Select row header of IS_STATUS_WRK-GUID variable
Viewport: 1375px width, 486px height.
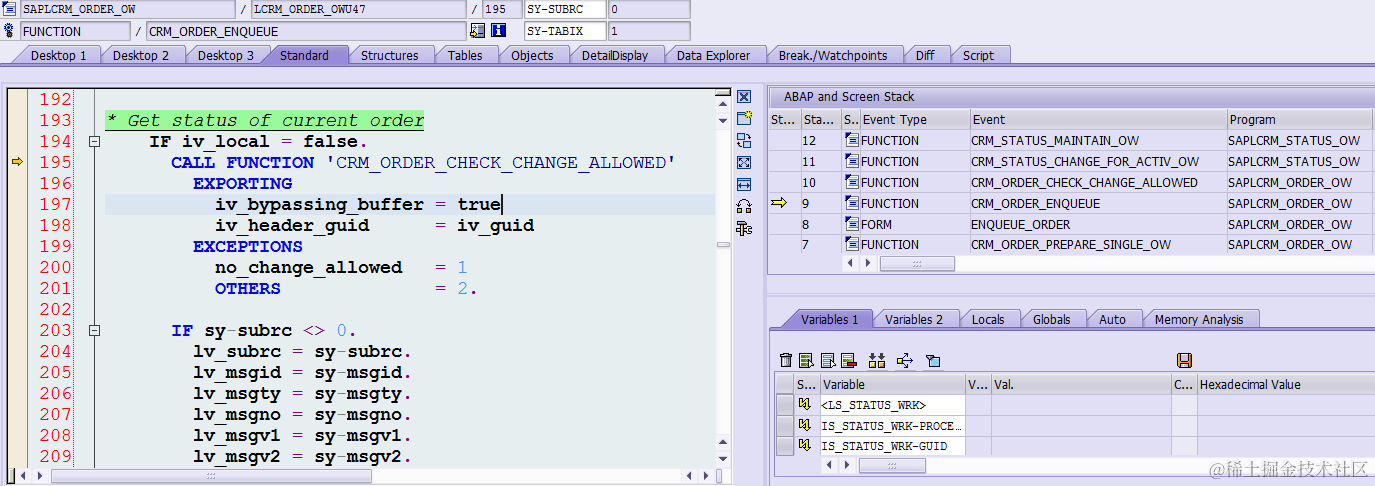(x=785, y=446)
